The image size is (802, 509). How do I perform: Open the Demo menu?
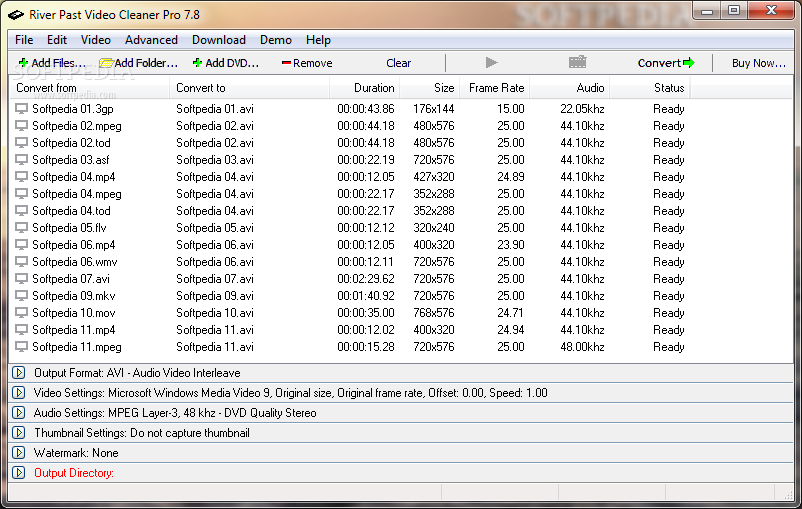click(276, 40)
